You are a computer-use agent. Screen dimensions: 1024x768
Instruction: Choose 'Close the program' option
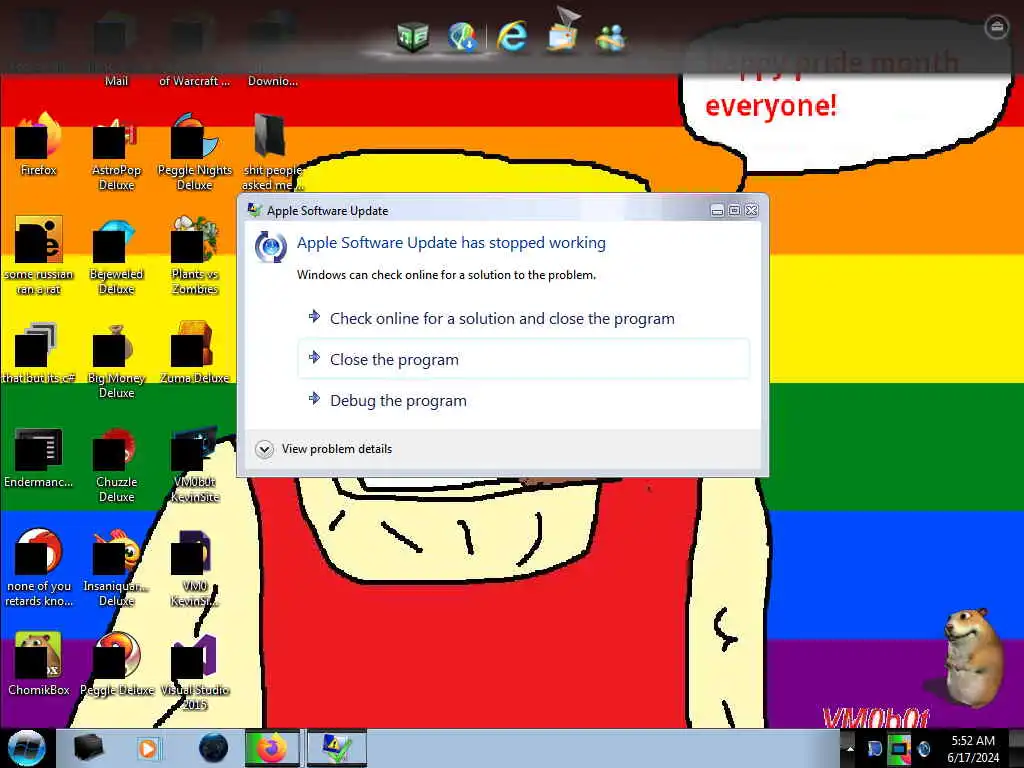[x=523, y=359]
